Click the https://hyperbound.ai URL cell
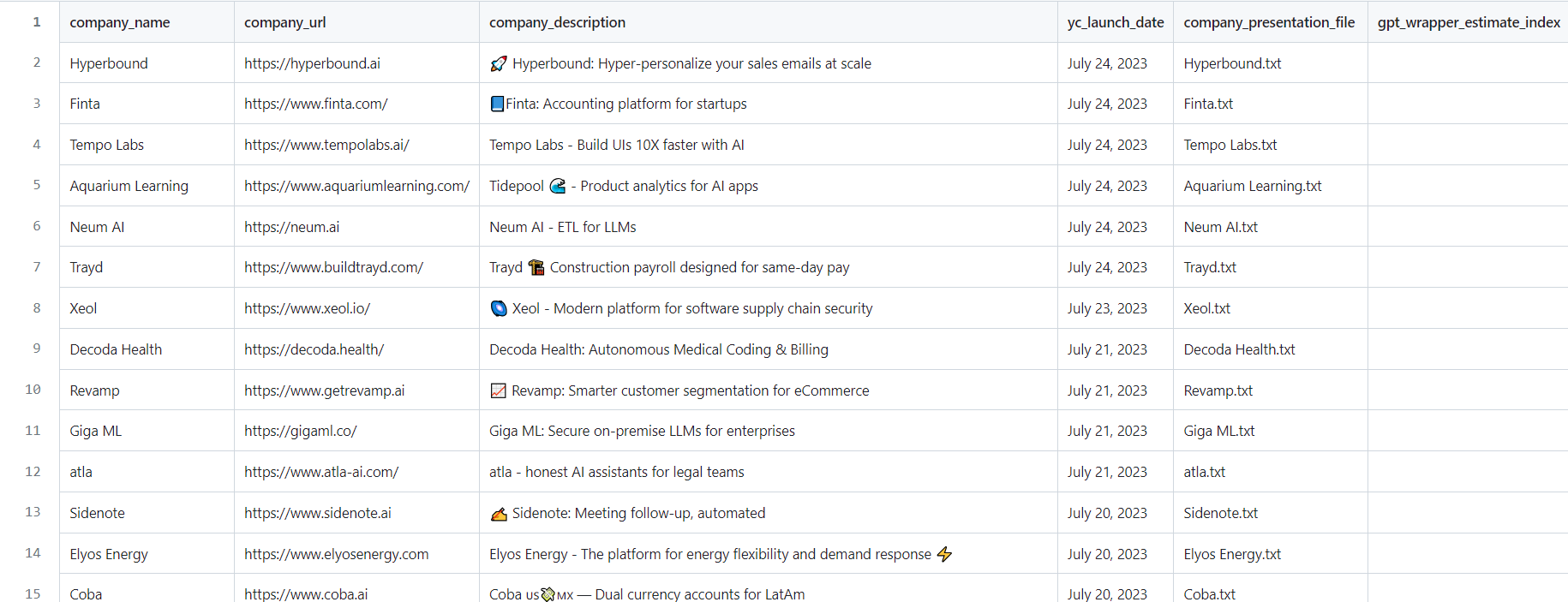This screenshot has width=1568, height=602. pyautogui.click(x=312, y=63)
